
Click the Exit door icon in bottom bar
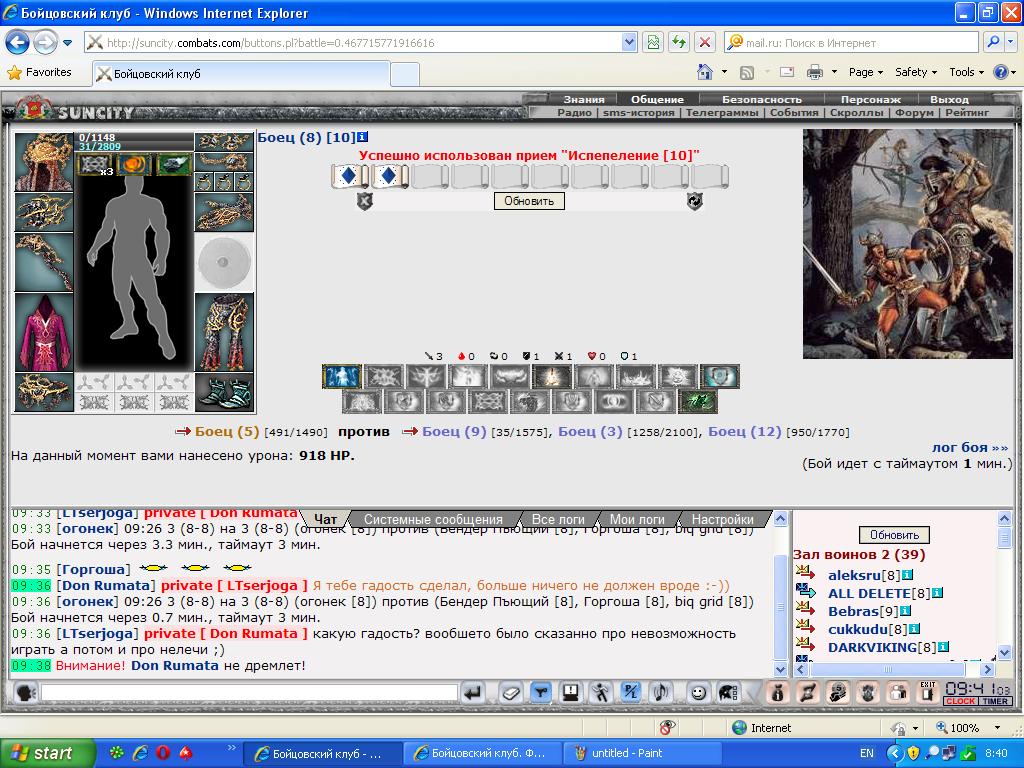(x=927, y=692)
